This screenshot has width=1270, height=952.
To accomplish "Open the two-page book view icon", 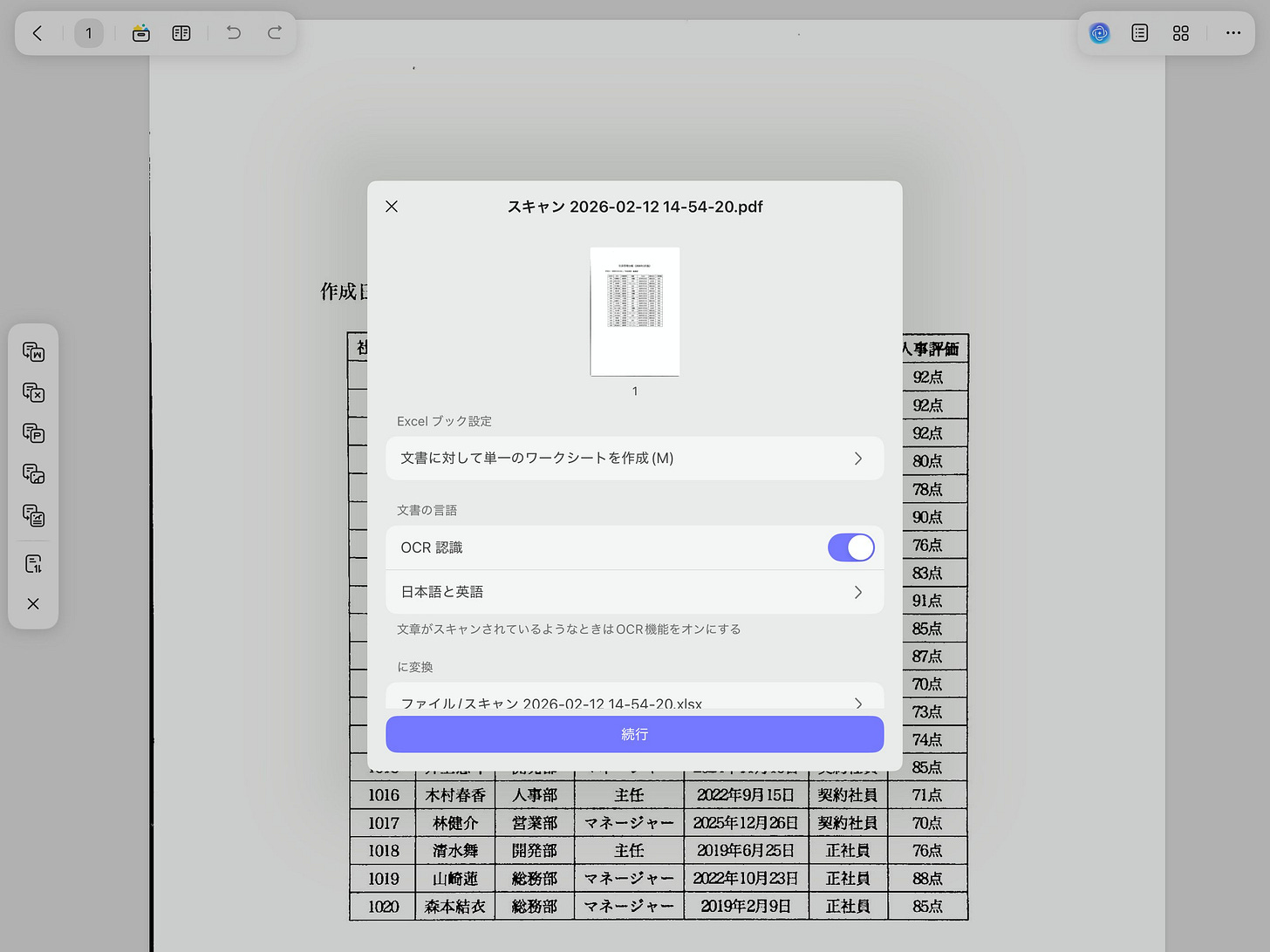I will (x=181, y=32).
